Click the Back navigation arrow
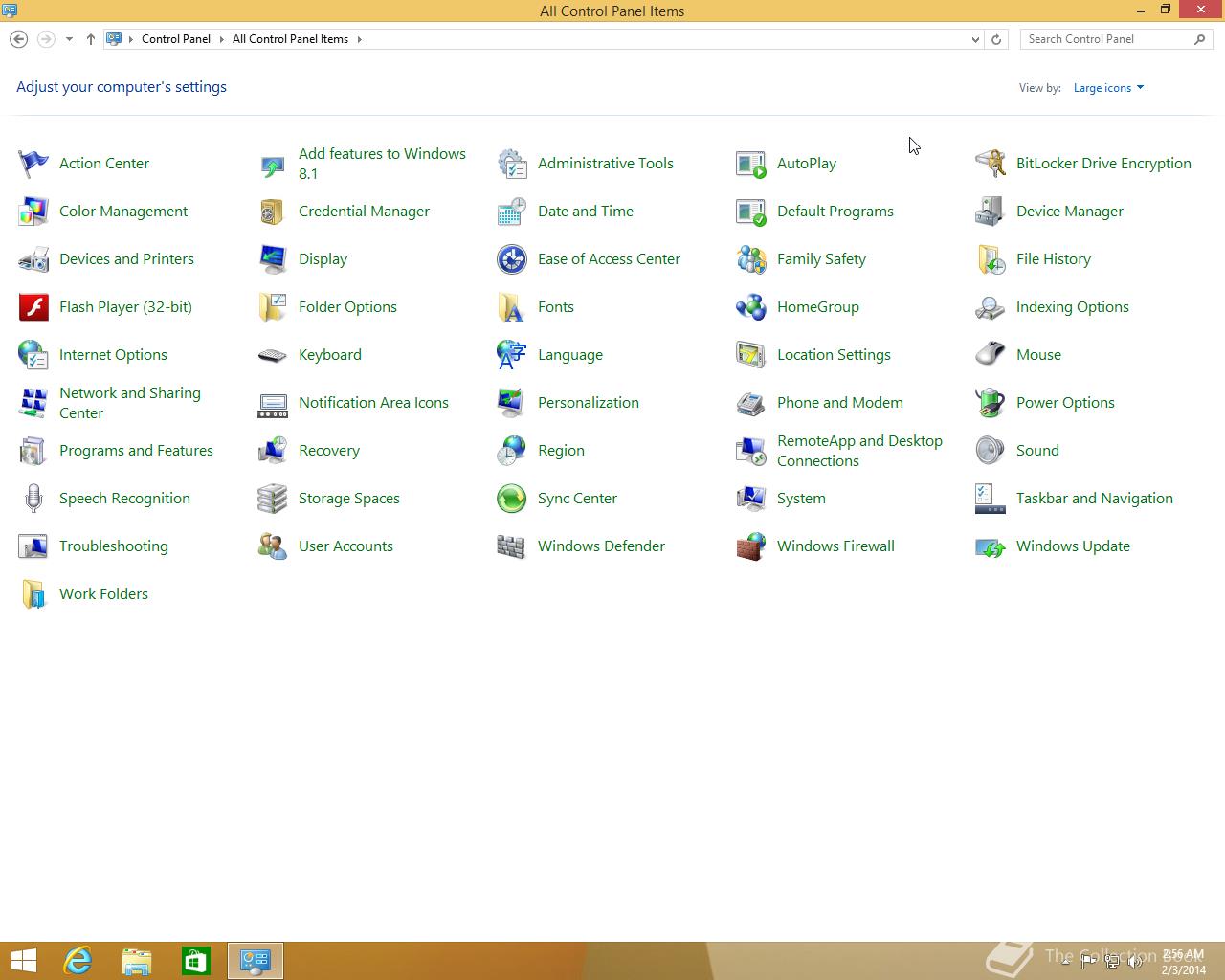 tap(18, 39)
